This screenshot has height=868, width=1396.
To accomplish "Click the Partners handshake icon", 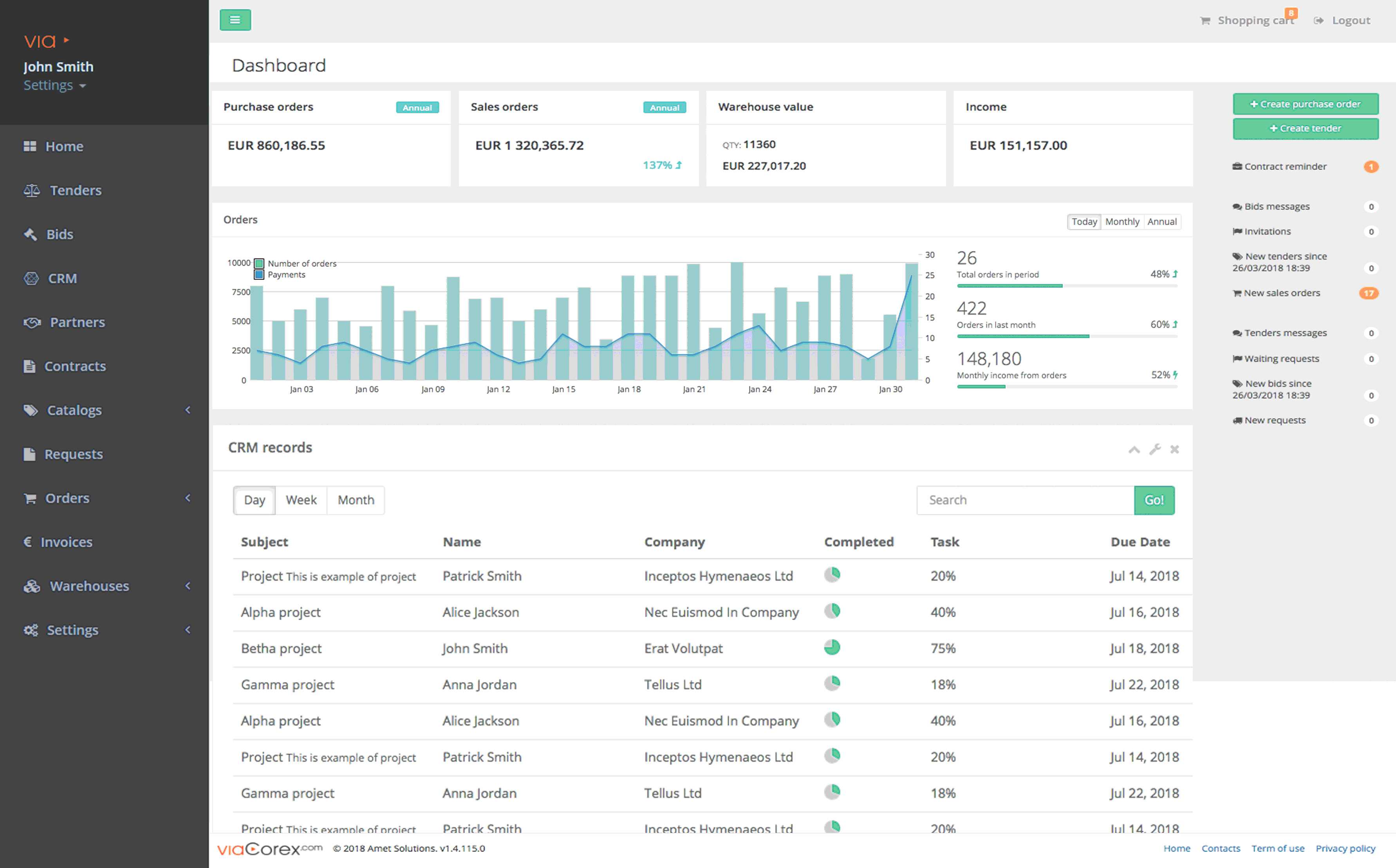I will [32, 322].
